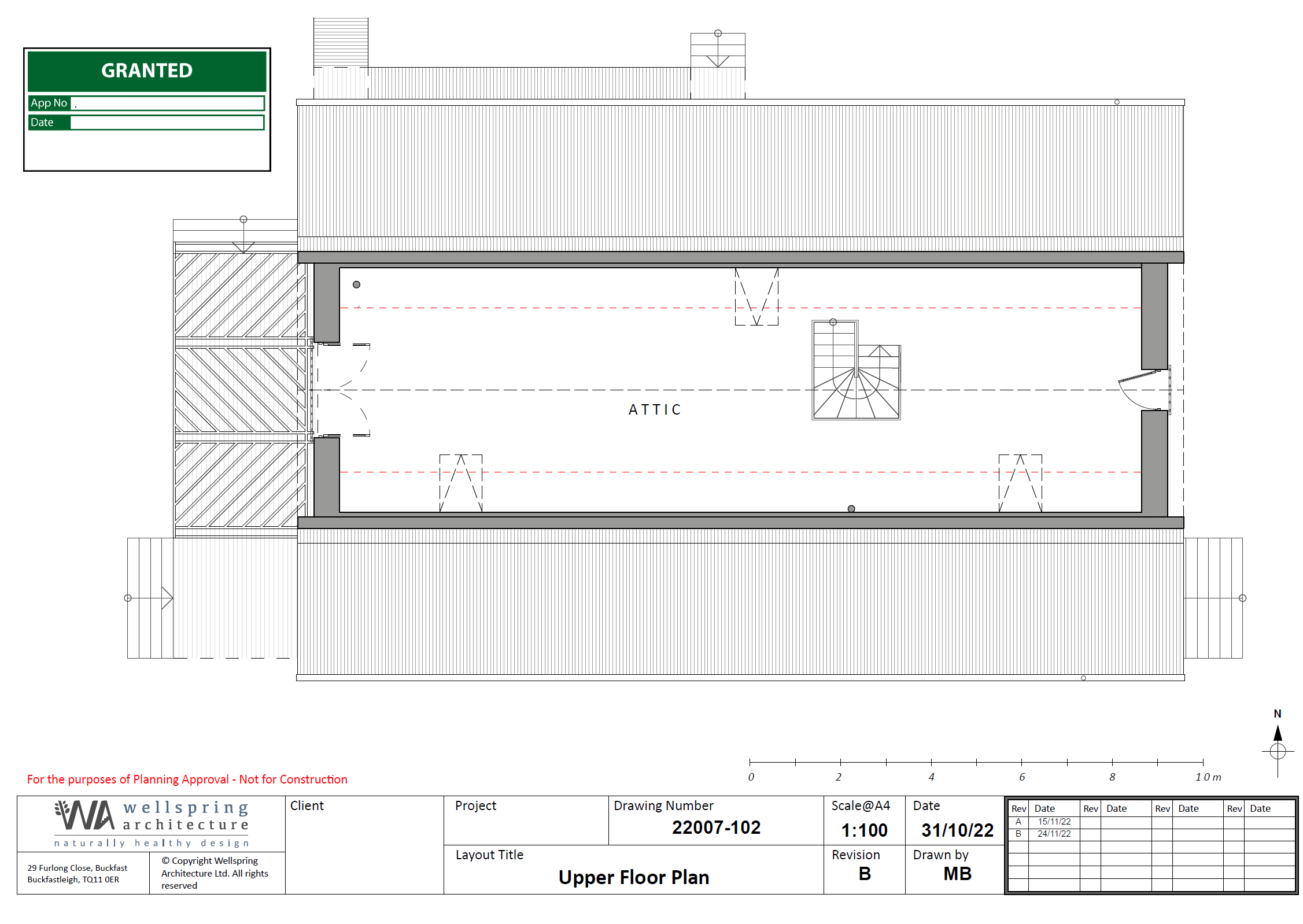1303x924 pixels.
Task: Click the ATTIC room label
Action: (x=655, y=409)
